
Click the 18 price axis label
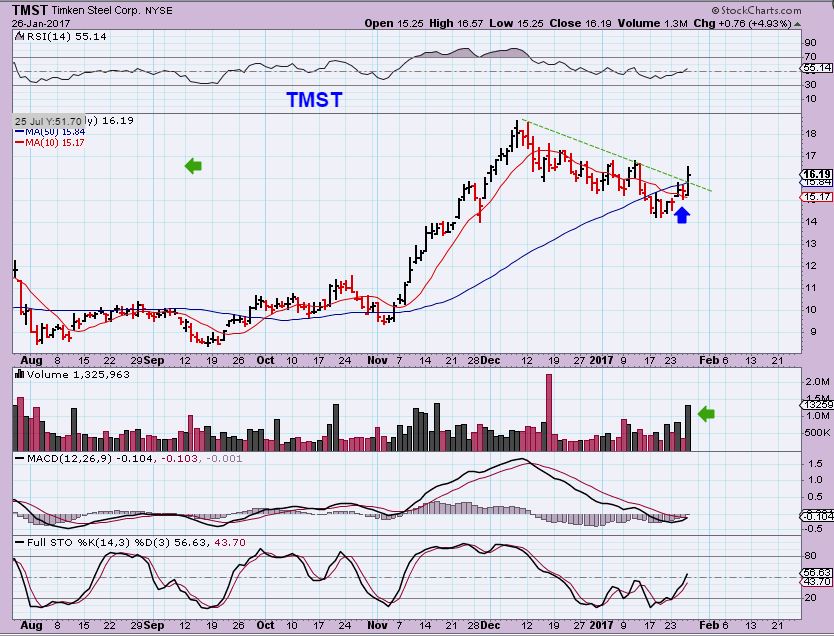coord(811,133)
